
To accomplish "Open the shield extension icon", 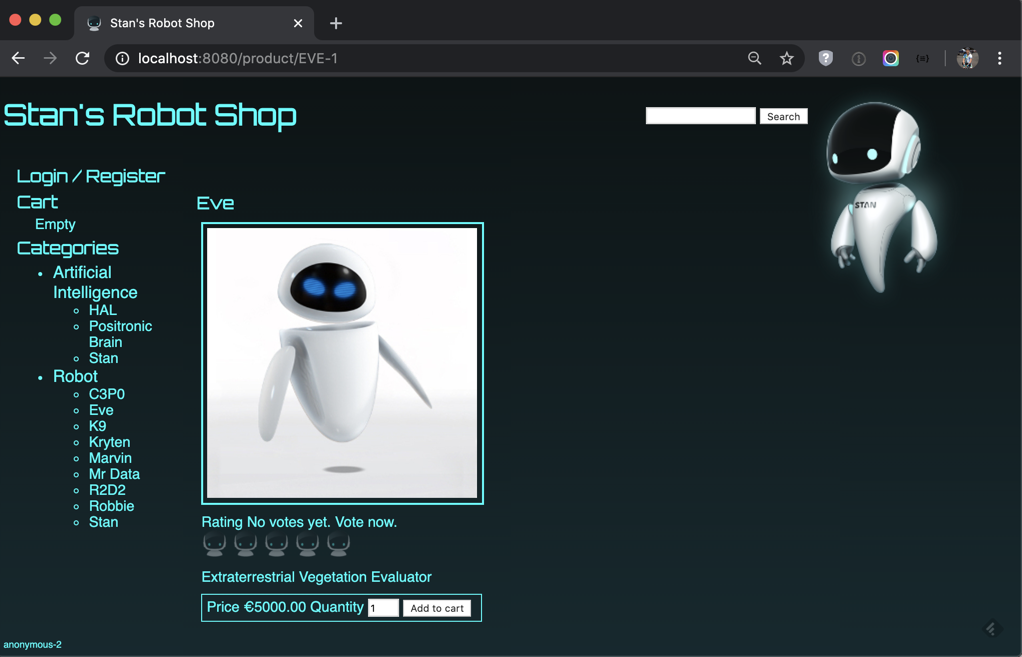I will point(826,59).
